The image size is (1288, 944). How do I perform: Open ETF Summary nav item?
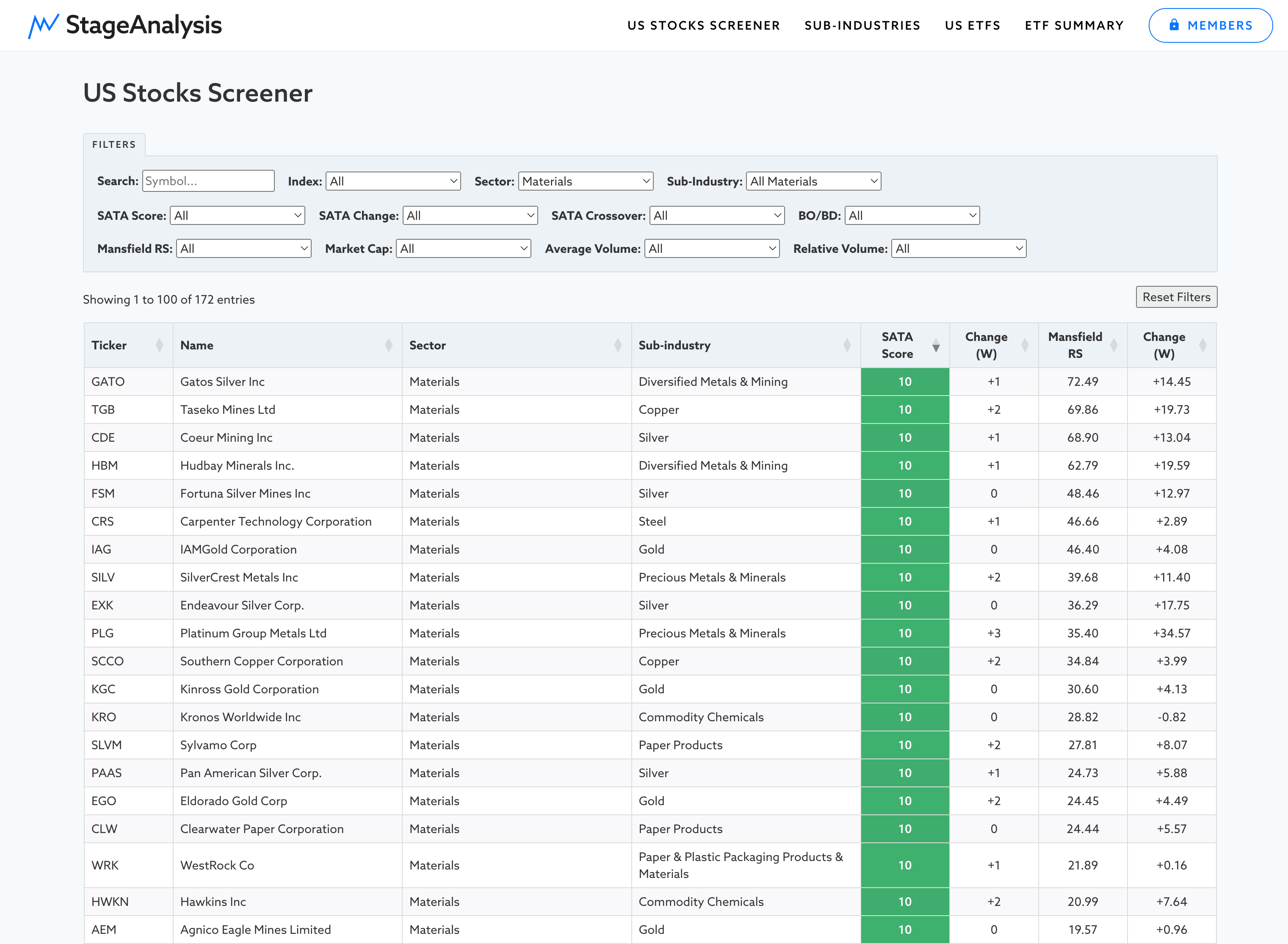1074,26
